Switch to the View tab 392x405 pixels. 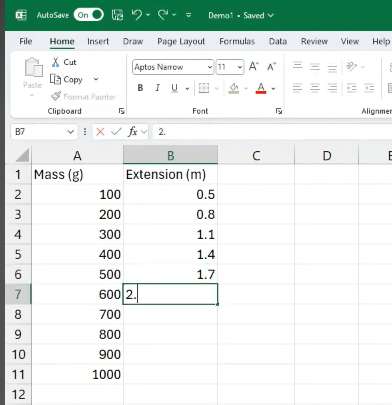pyautogui.click(x=350, y=41)
